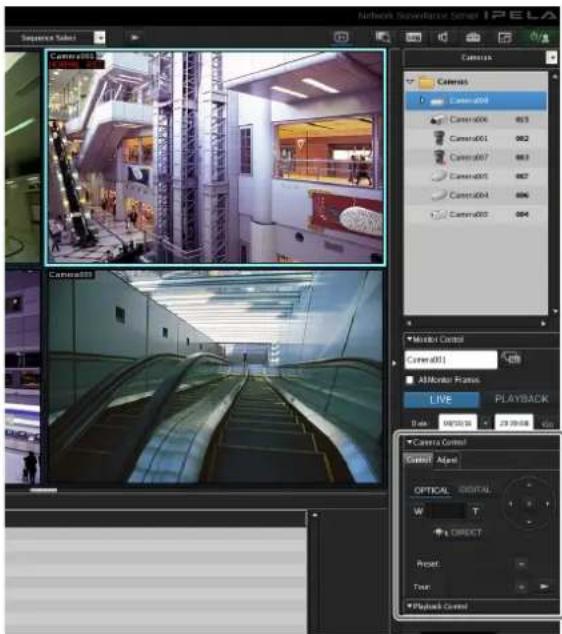Select OPTICAL zoom mode
The height and width of the screenshot is (634, 562).
(x=431, y=491)
